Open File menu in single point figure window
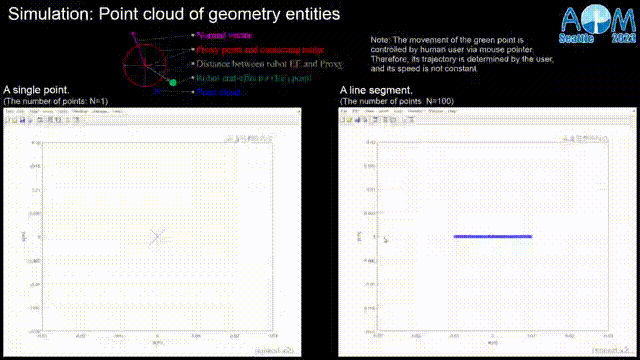 click(x=9, y=111)
